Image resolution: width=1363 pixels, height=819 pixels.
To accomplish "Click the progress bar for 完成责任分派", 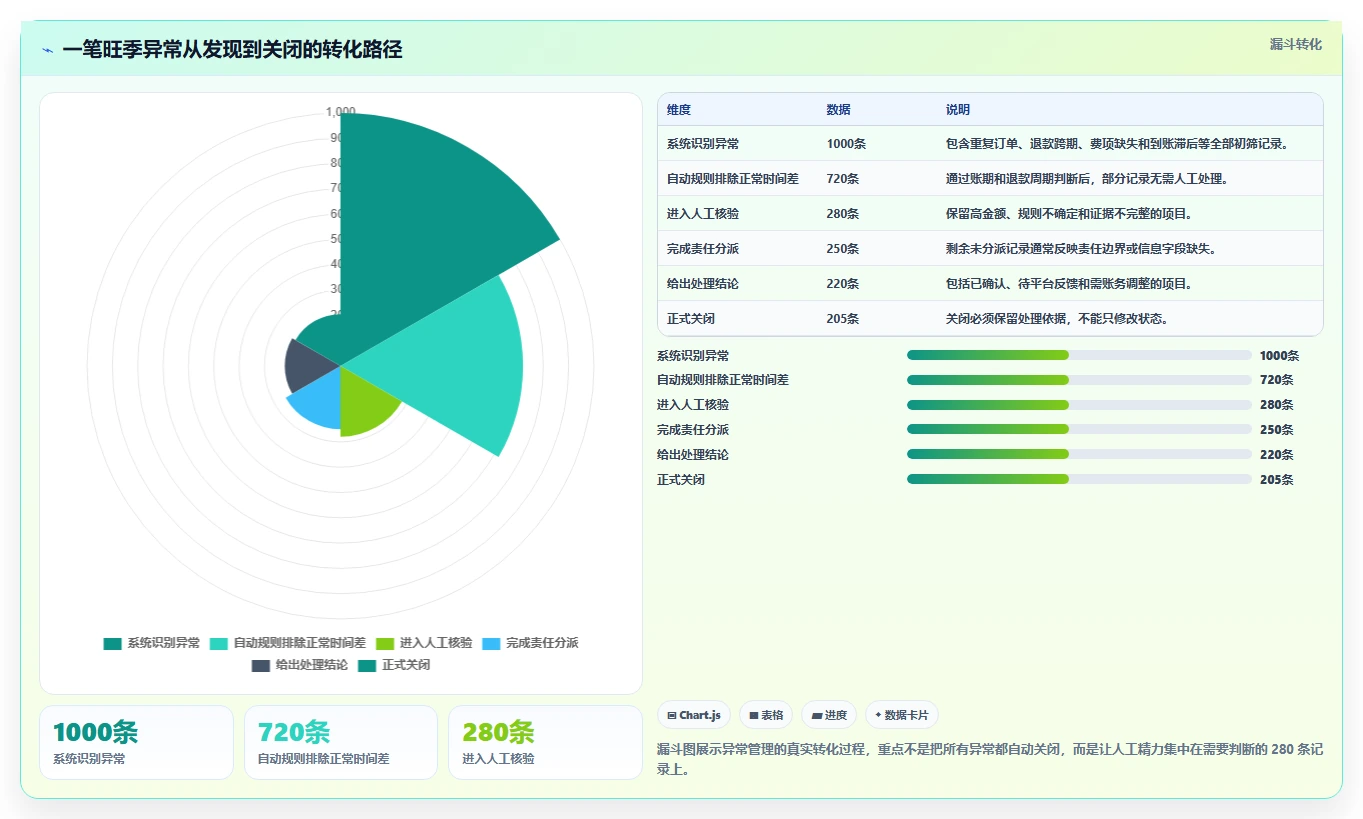I will pyautogui.click(x=1079, y=430).
